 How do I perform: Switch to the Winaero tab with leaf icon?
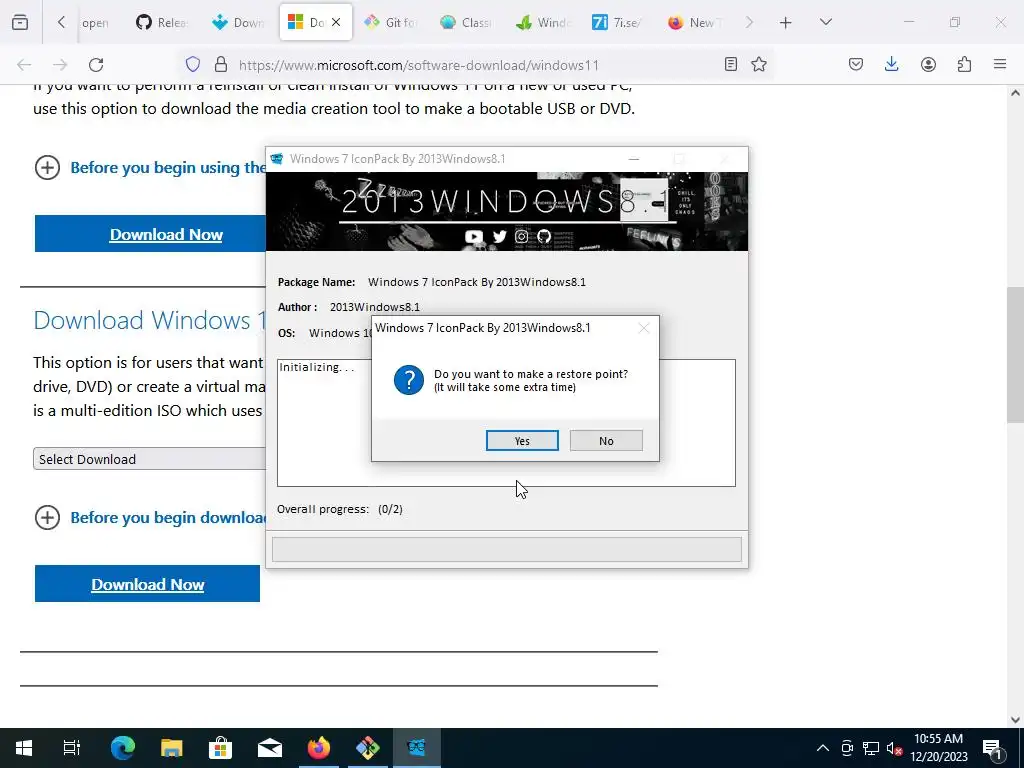coord(541,23)
